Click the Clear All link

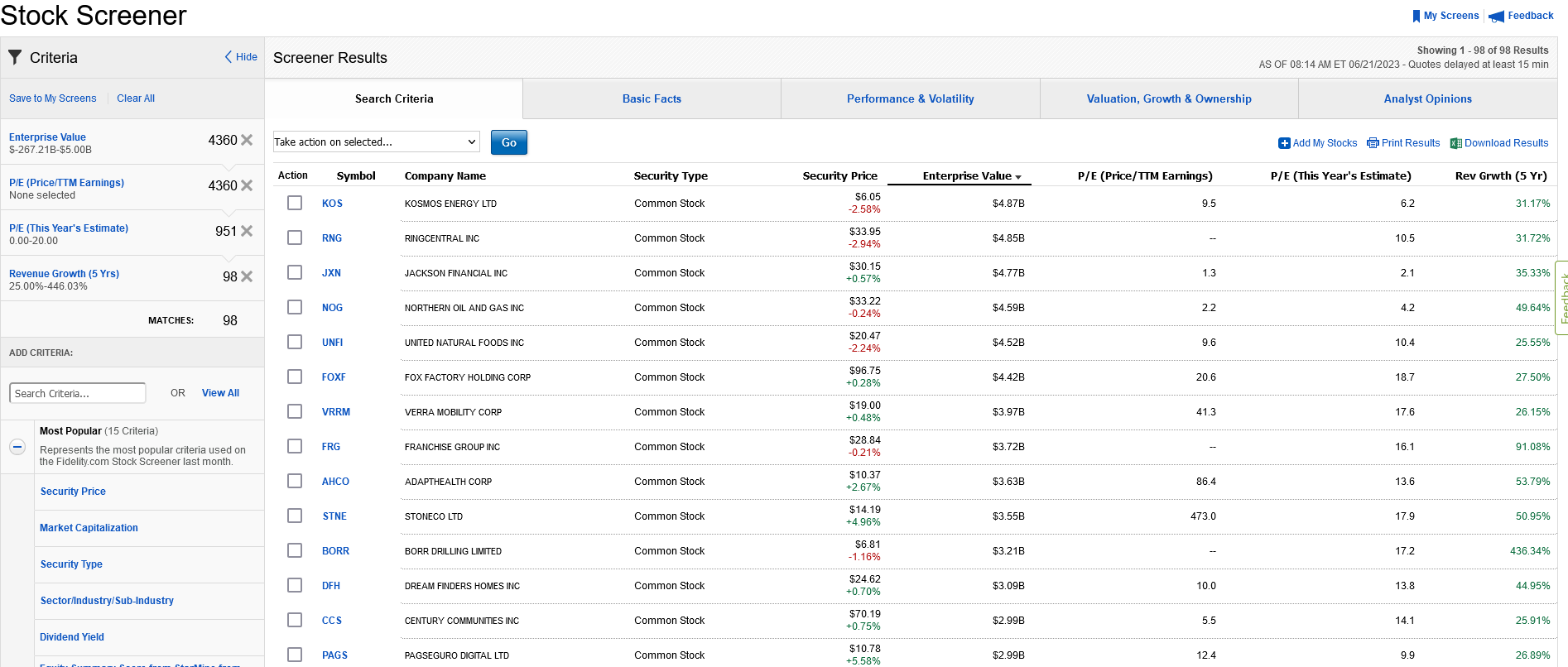tap(136, 98)
